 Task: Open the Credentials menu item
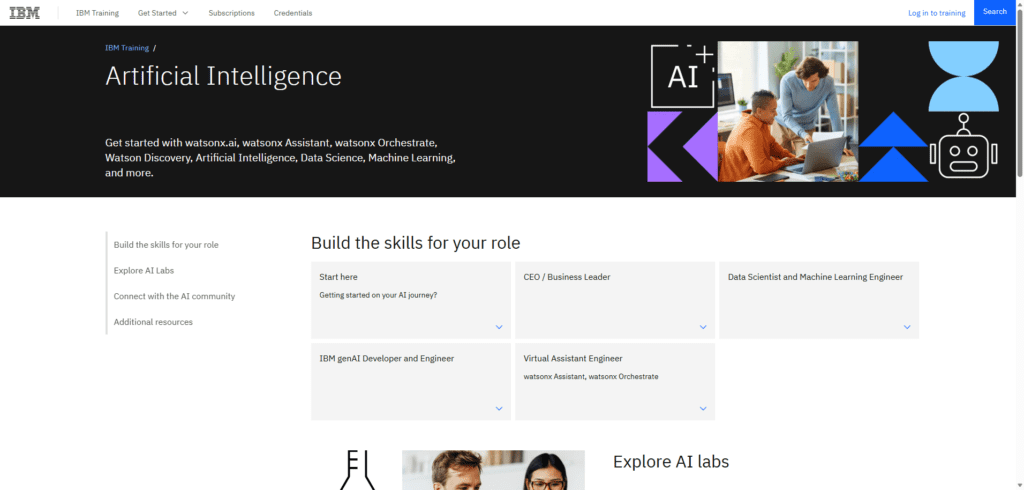[x=293, y=13]
